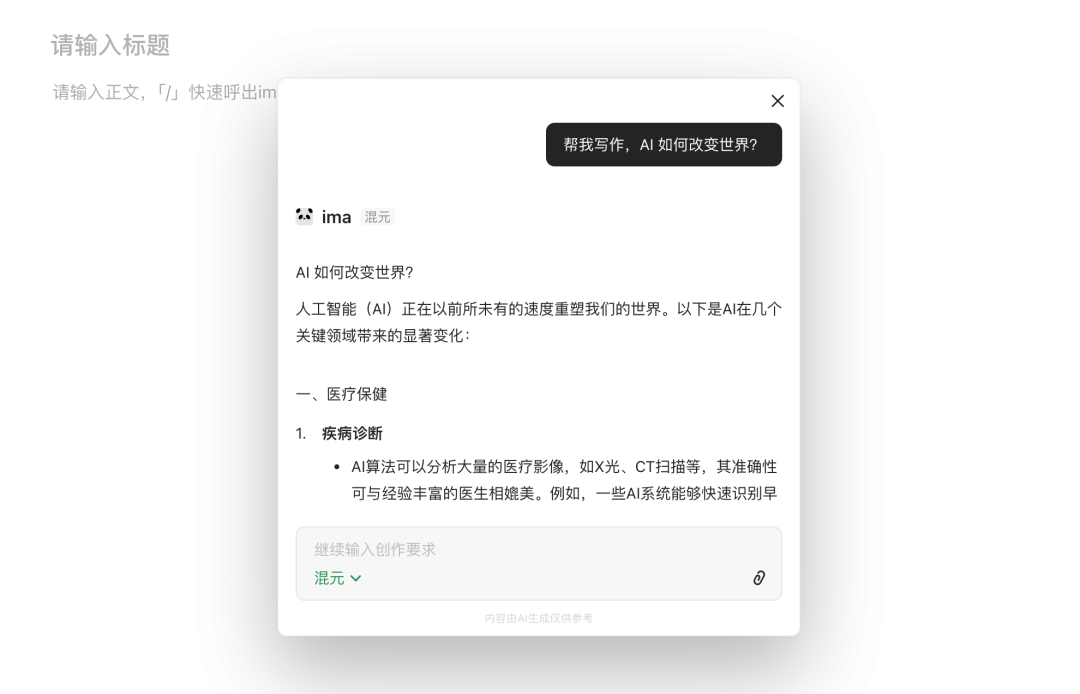Image resolution: width=1080 pixels, height=694 pixels.
Task: Click the bullet line starting 可与经验丰富的医生
Action: (x=564, y=494)
